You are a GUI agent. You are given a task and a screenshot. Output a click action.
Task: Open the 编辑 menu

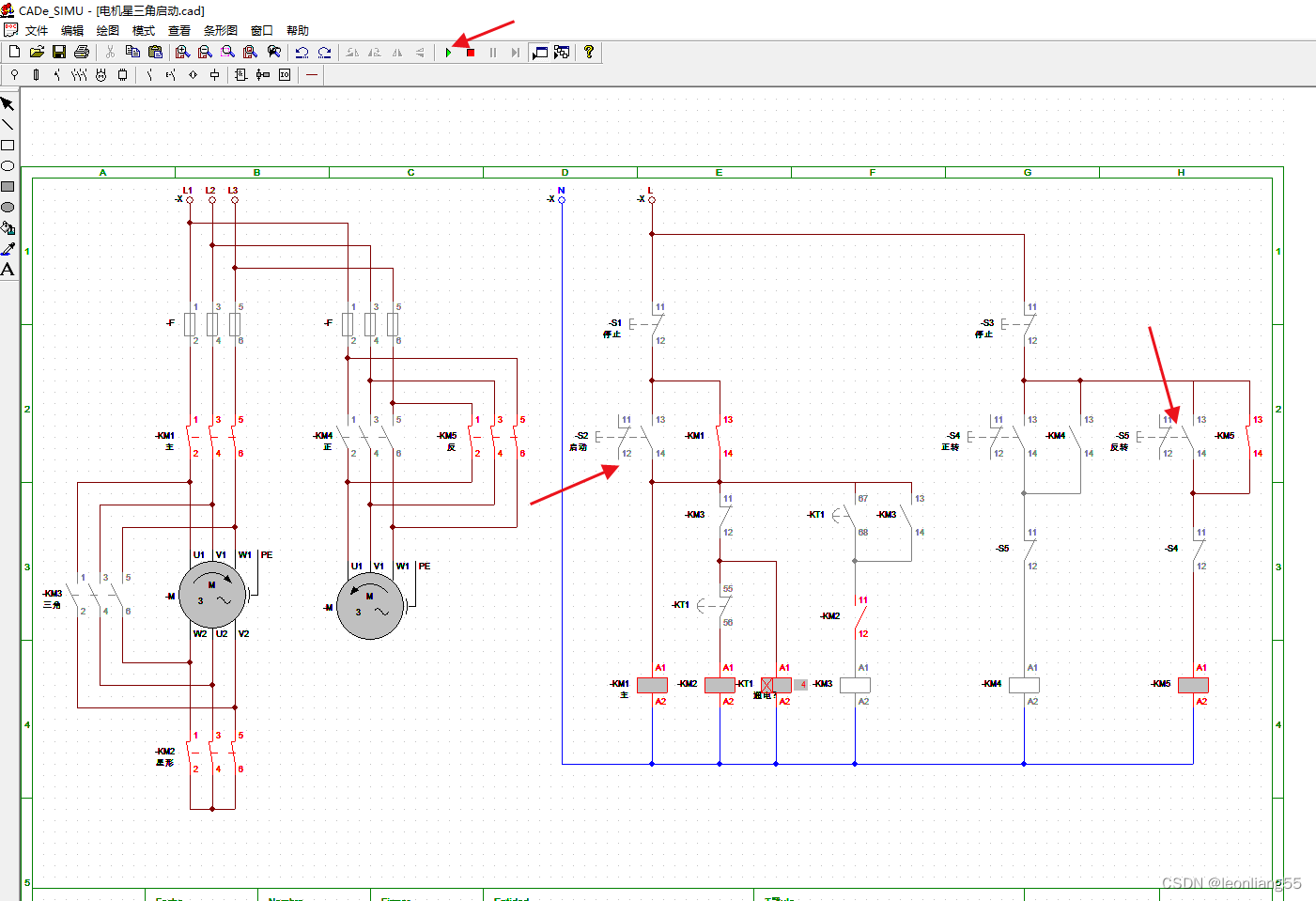(x=72, y=31)
